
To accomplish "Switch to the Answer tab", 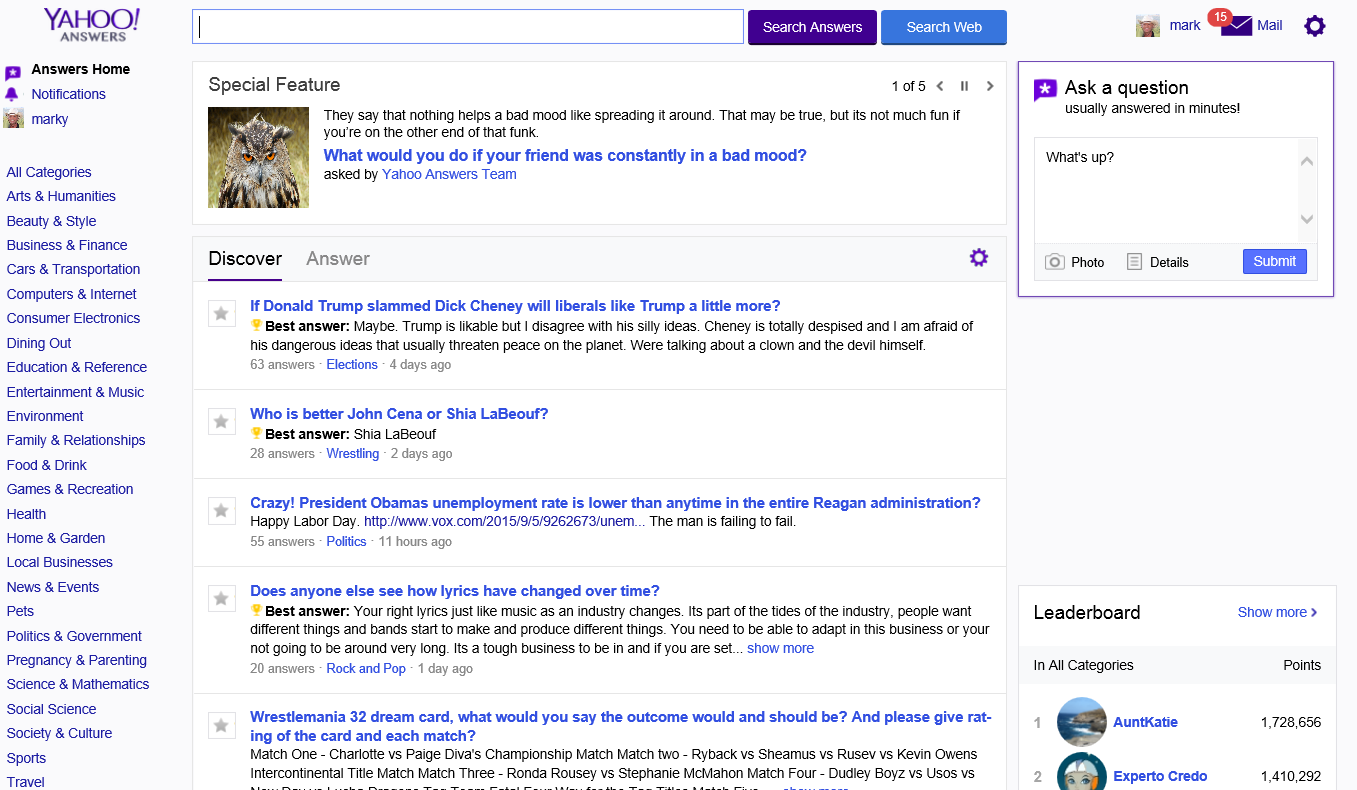I will coord(338,258).
